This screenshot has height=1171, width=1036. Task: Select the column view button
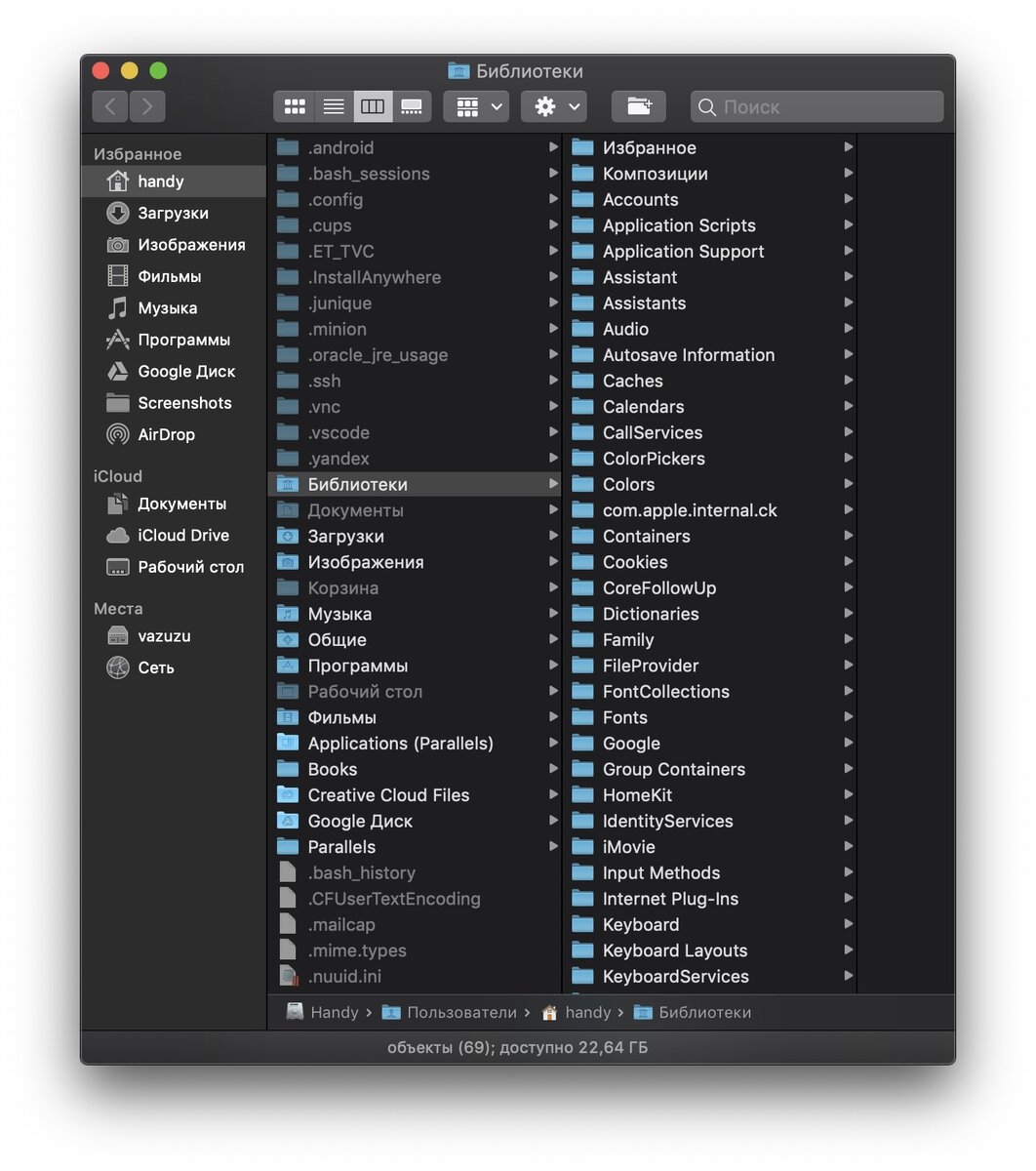click(373, 106)
